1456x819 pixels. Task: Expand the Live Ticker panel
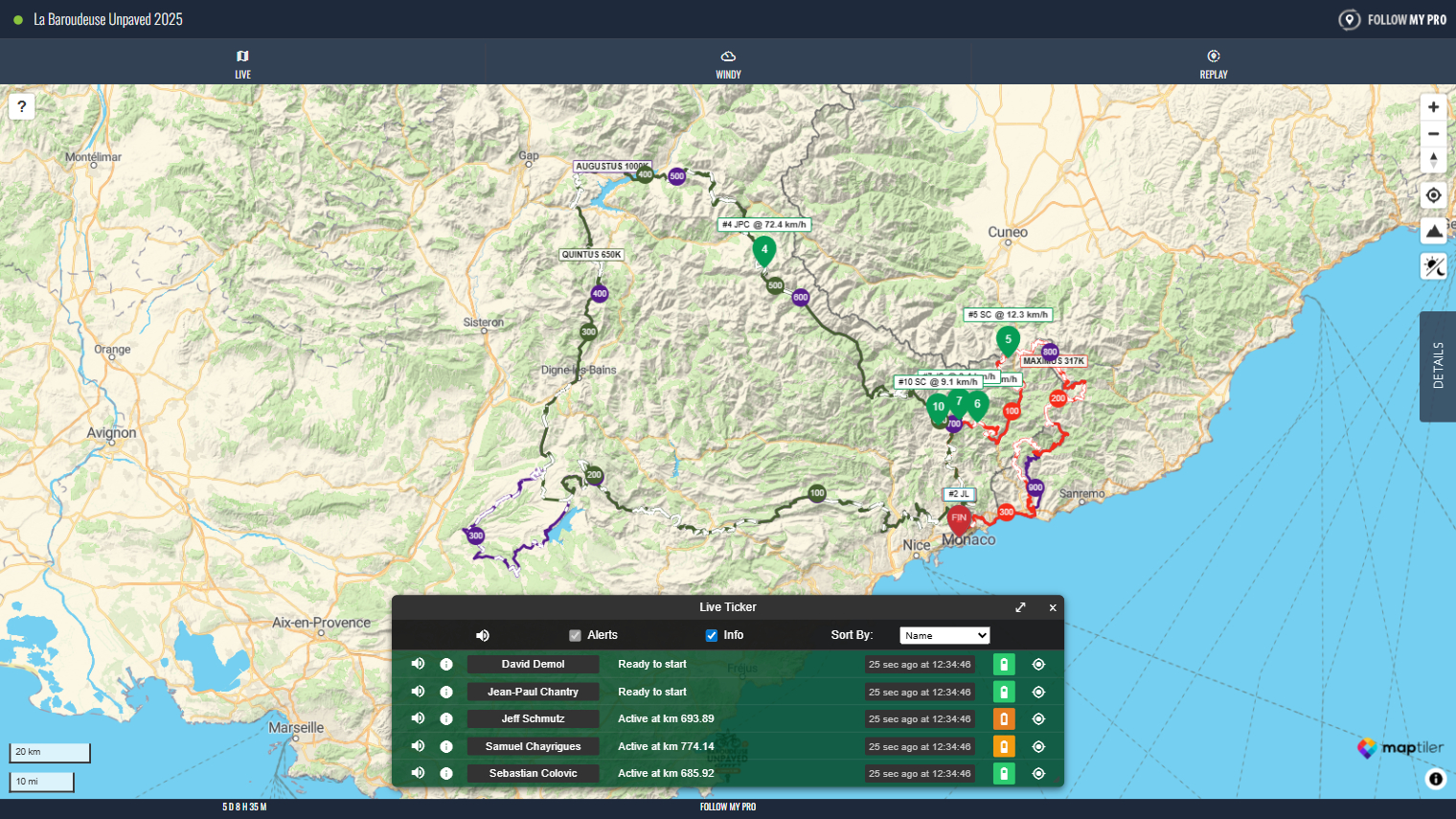[1020, 607]
